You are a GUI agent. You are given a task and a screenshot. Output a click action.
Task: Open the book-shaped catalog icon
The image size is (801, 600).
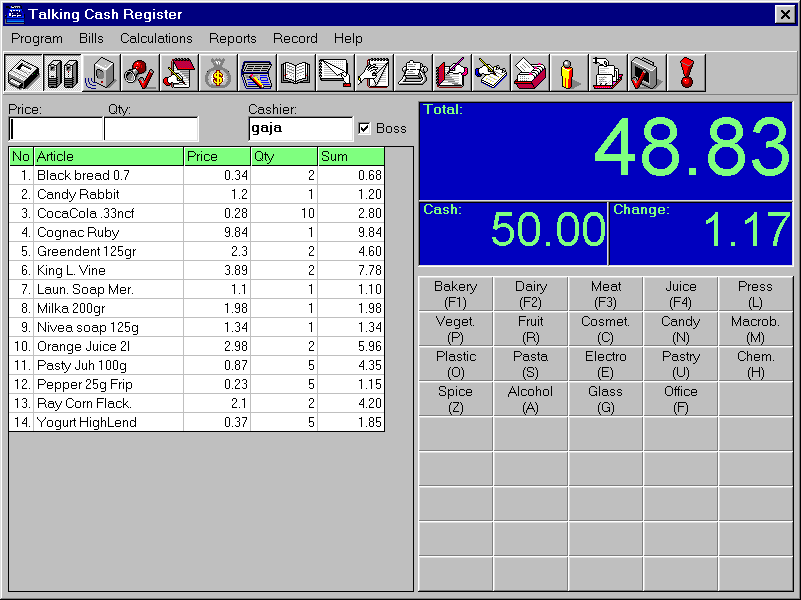click(296, 72)
